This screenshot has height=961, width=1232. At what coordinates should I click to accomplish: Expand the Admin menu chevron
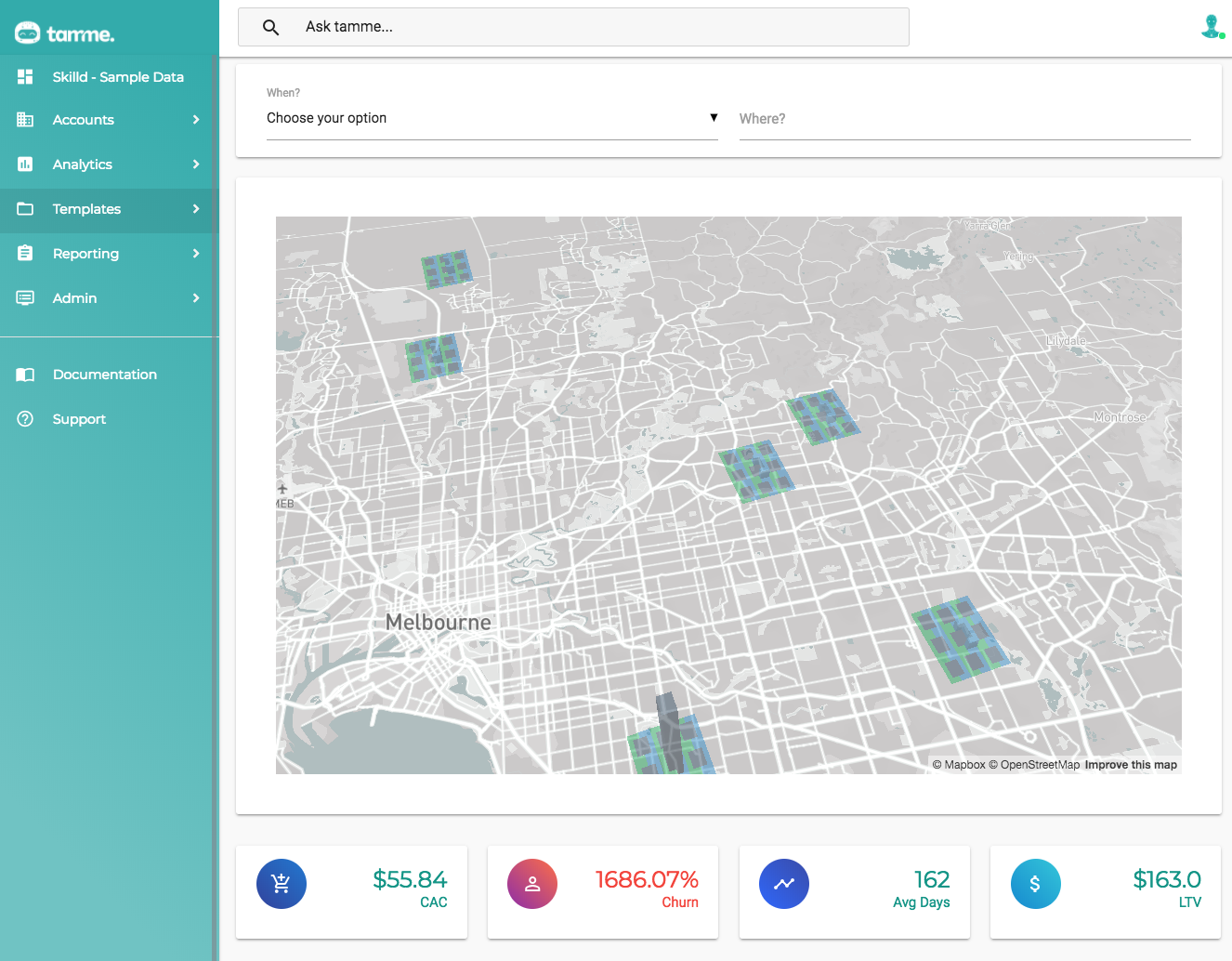[196, 298]
